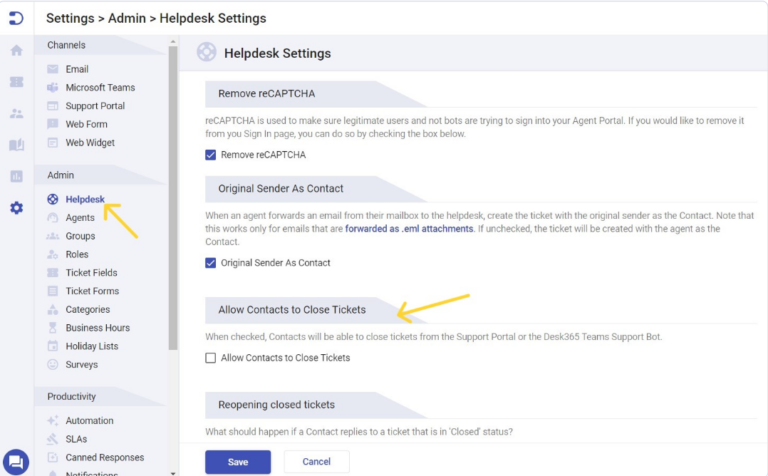Click the sidebar vertical scrollbar
The width and height of the screenshot is (768, 476).
pyautogui.click(x=173, y=200)
